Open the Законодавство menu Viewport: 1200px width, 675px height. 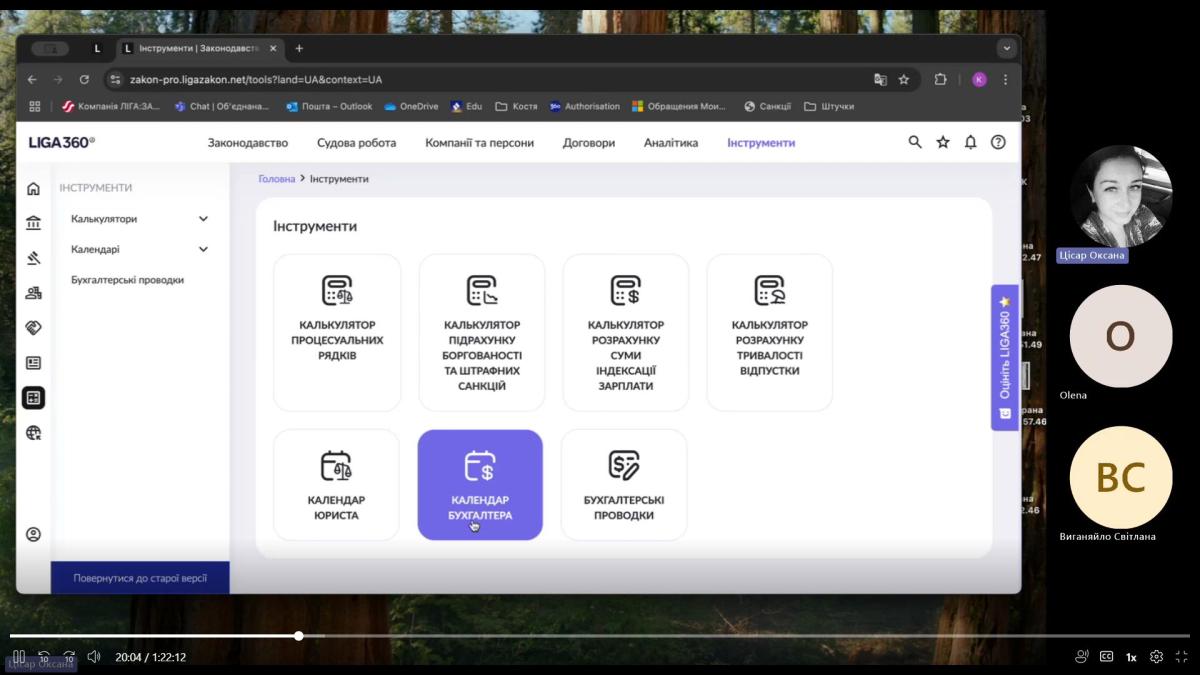[247, 143]
